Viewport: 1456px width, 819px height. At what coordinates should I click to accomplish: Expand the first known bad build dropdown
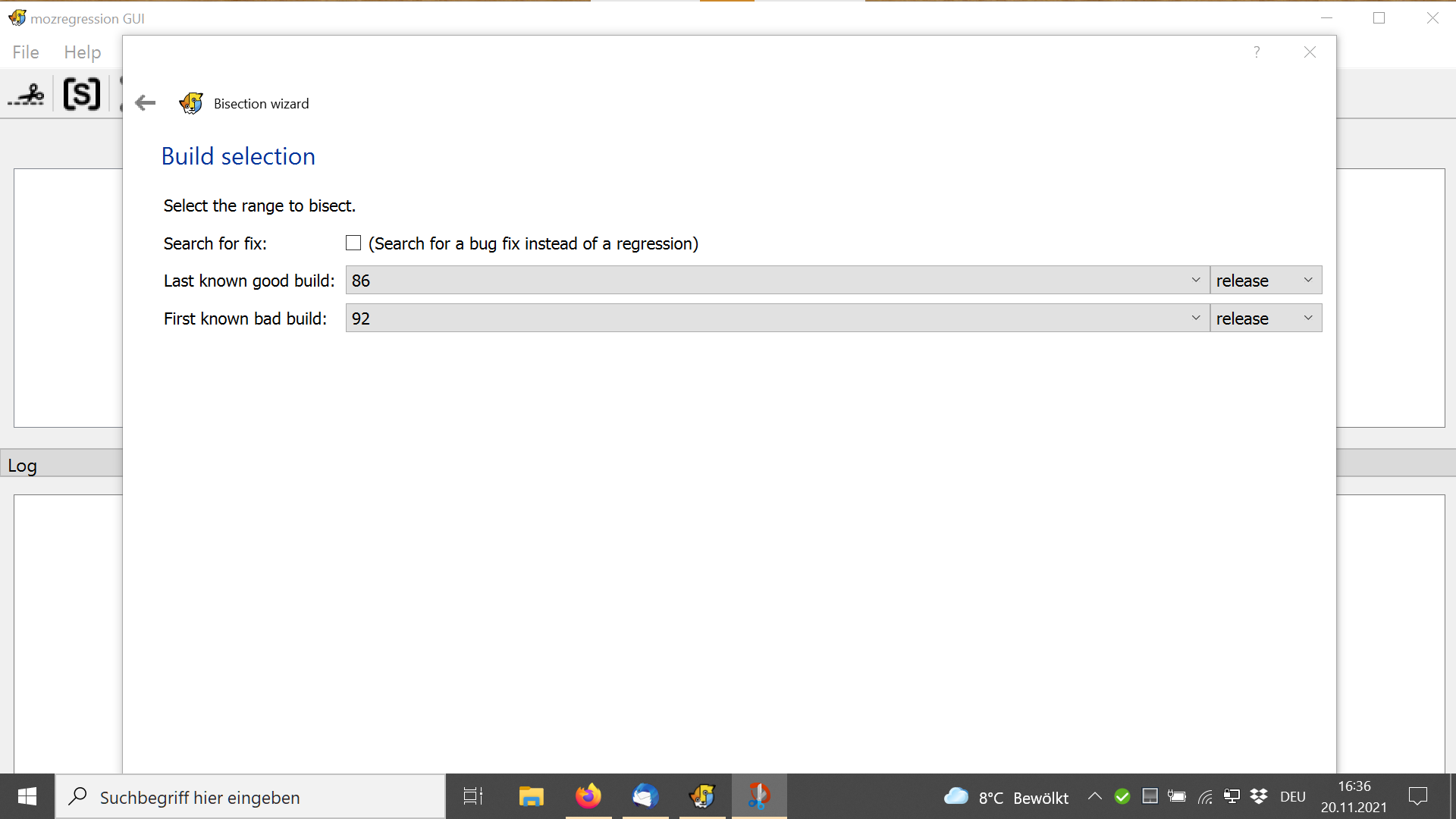(x=1196, y=318)
